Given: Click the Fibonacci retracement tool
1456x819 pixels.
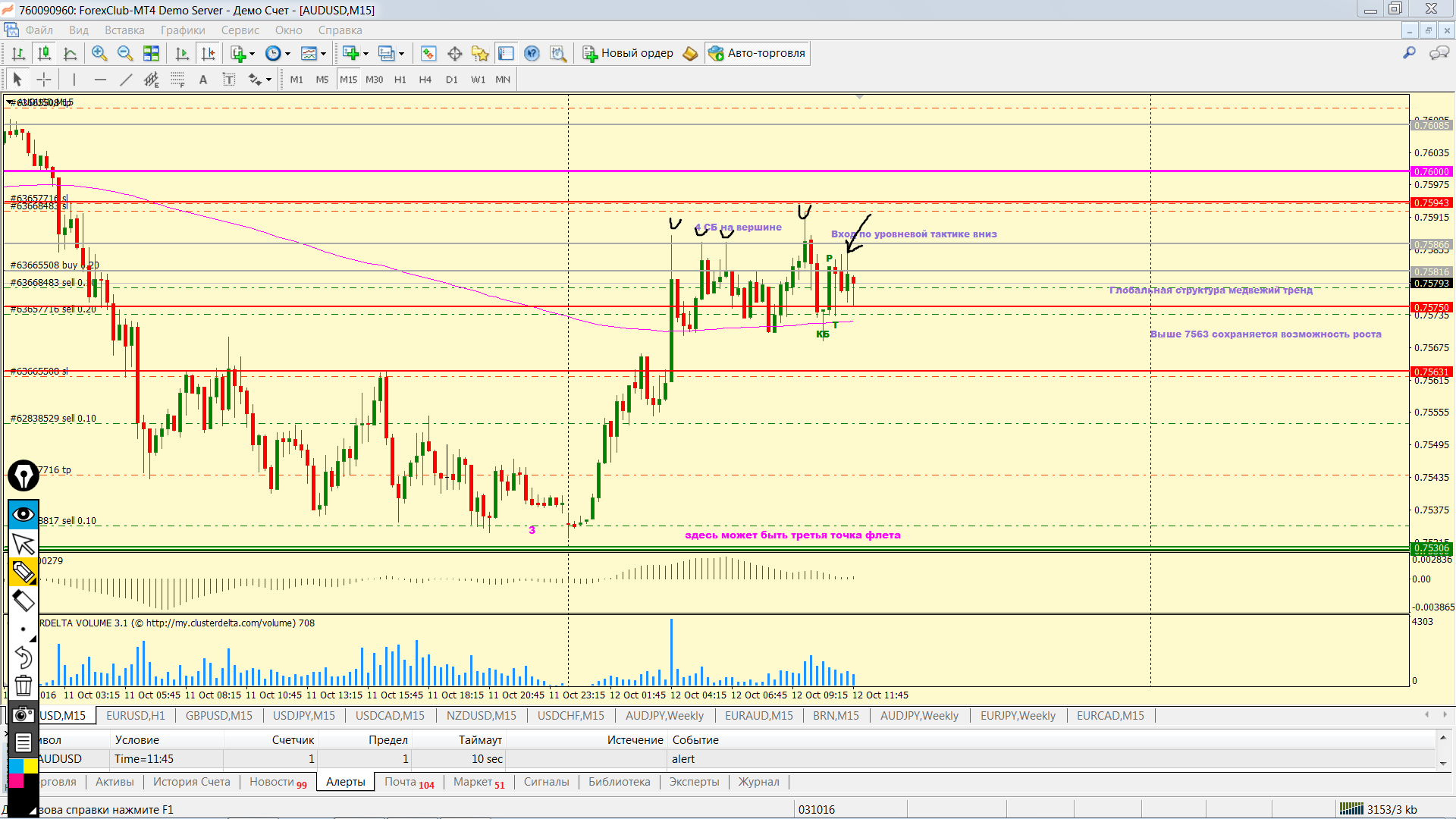Looking at the screenshot, I should [177, 80].
